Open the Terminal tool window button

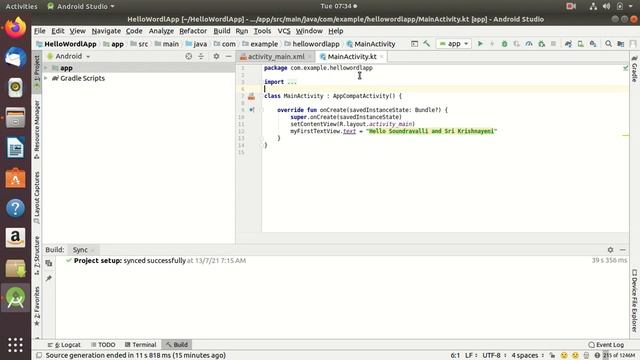pos(140,344)
